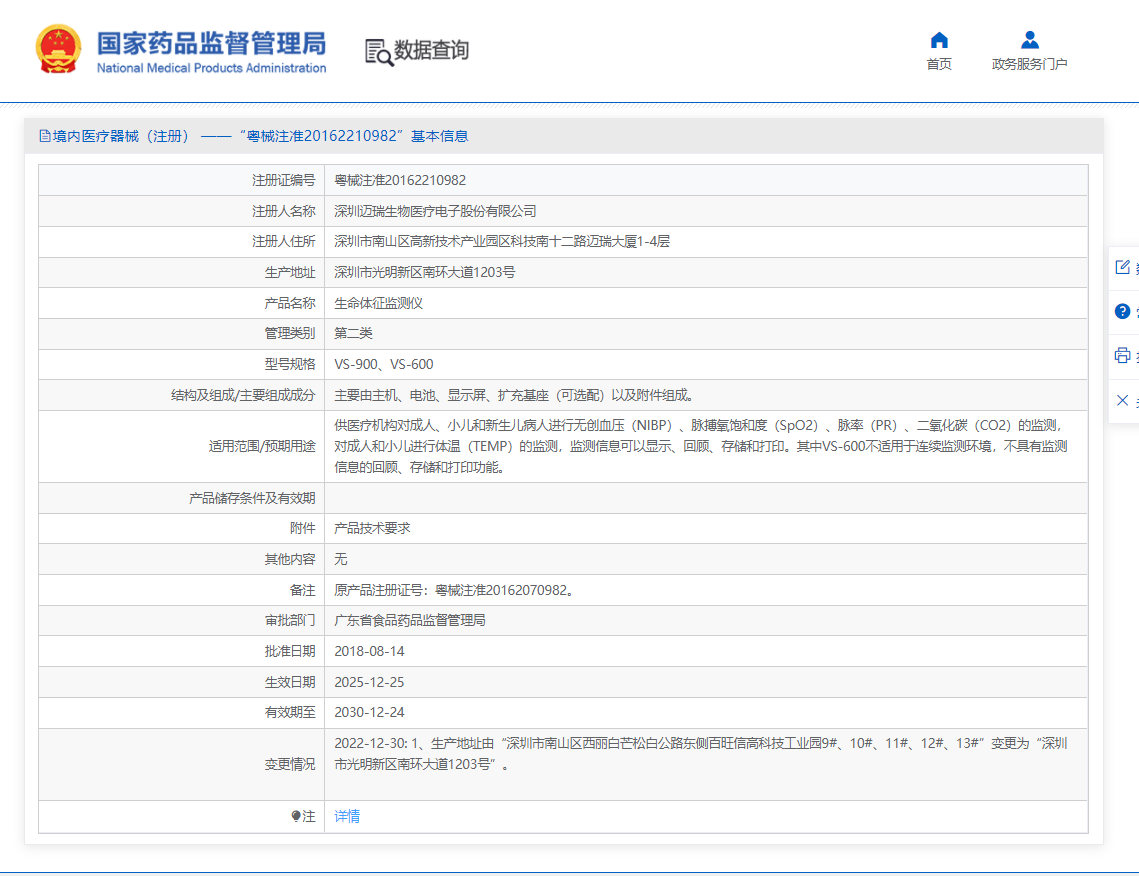1139x876 pixels.
Task: Click the printer icon in side panel
Action: [x=1122, y=355]
